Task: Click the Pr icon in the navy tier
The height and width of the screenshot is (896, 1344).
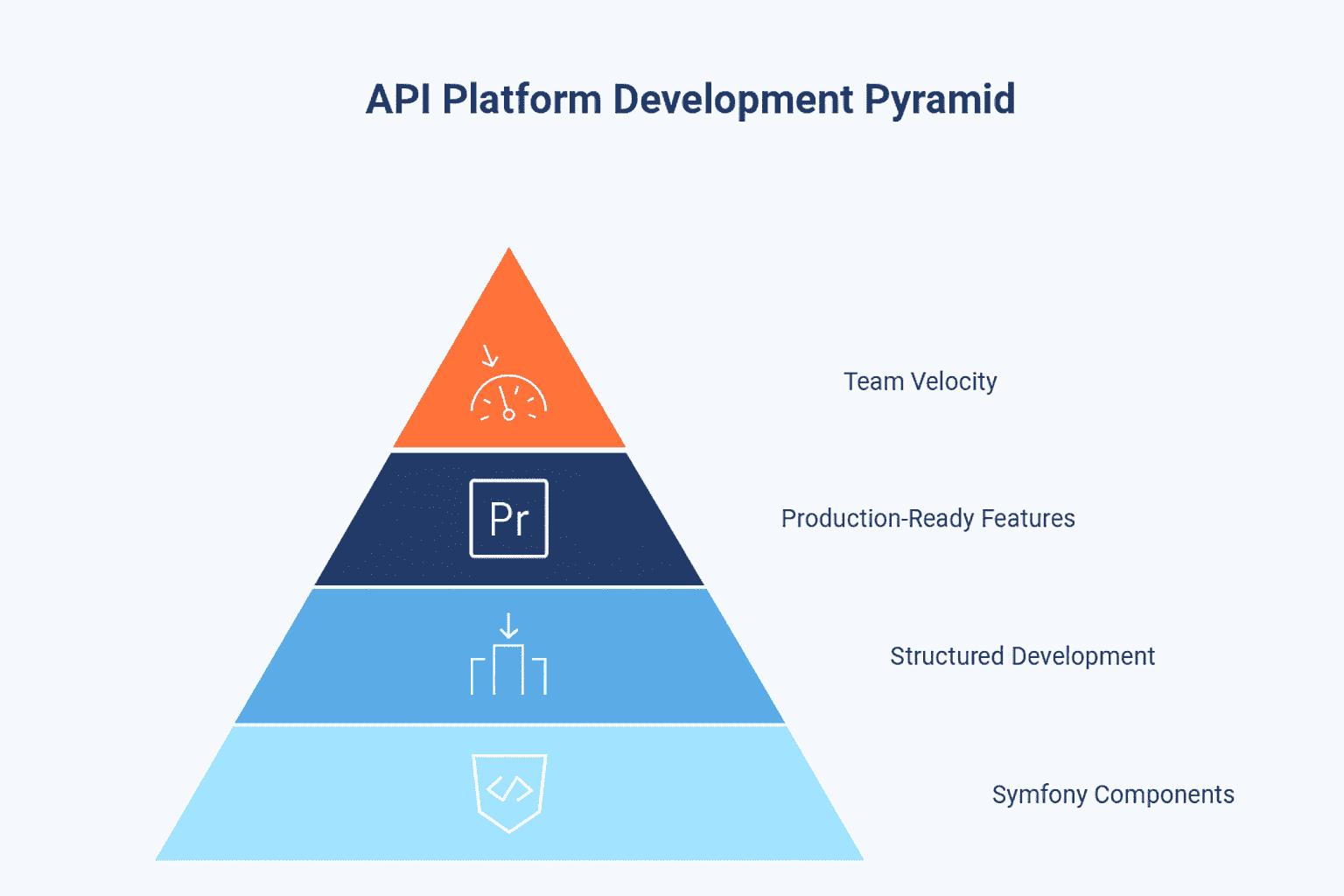Action: pos(509,518)
